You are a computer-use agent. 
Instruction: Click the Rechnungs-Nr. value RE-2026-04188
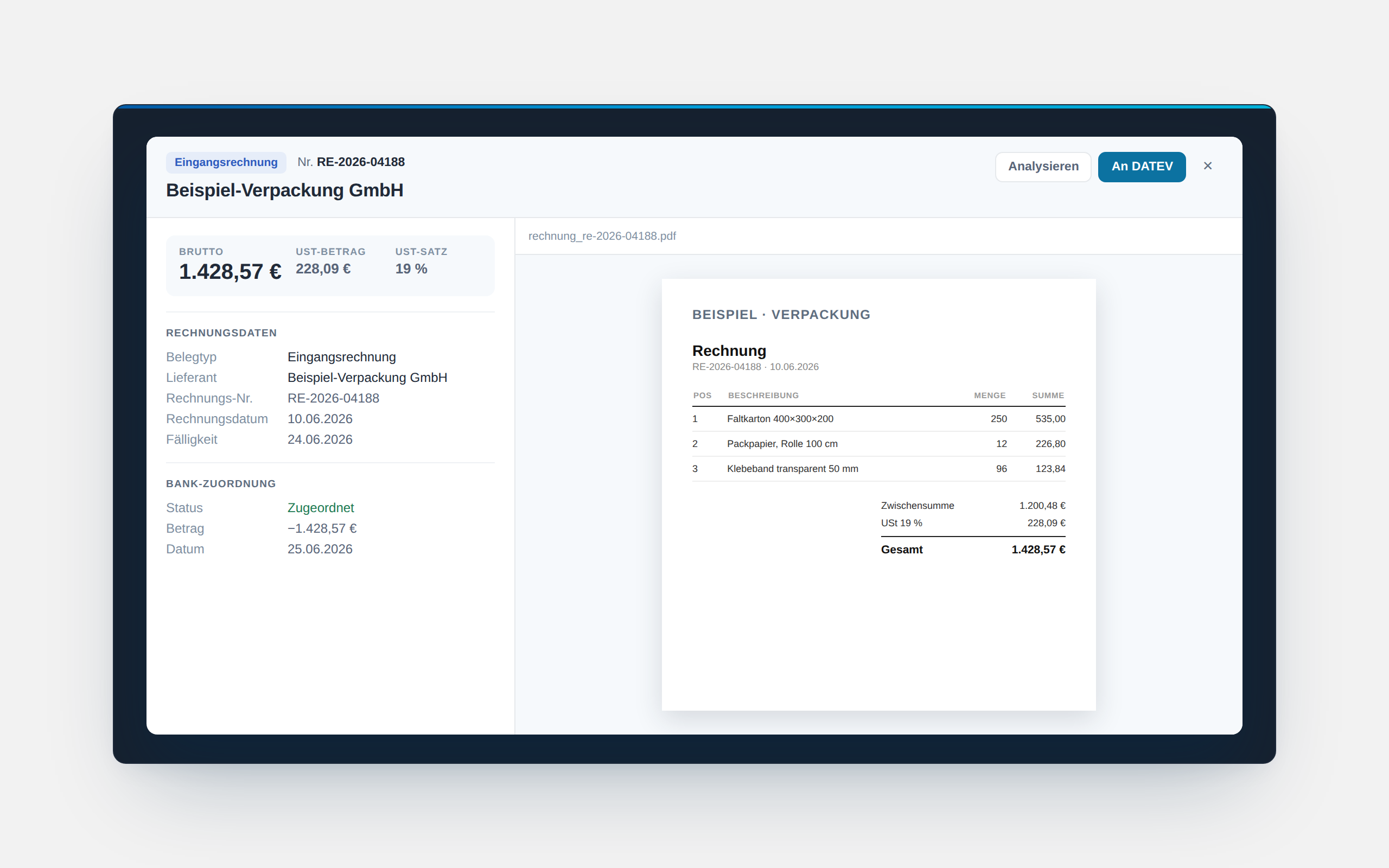click(x=334, y=398)
